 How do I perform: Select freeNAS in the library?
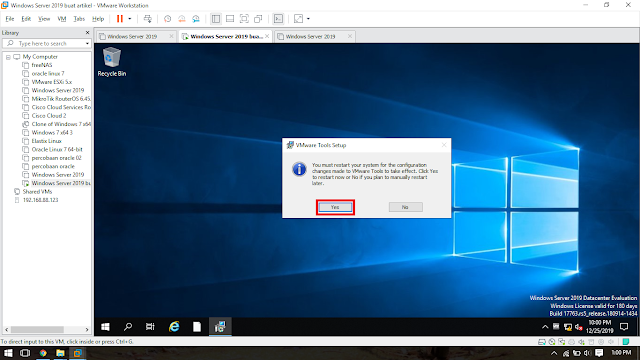pyautogui.click(x=42, y=65)
